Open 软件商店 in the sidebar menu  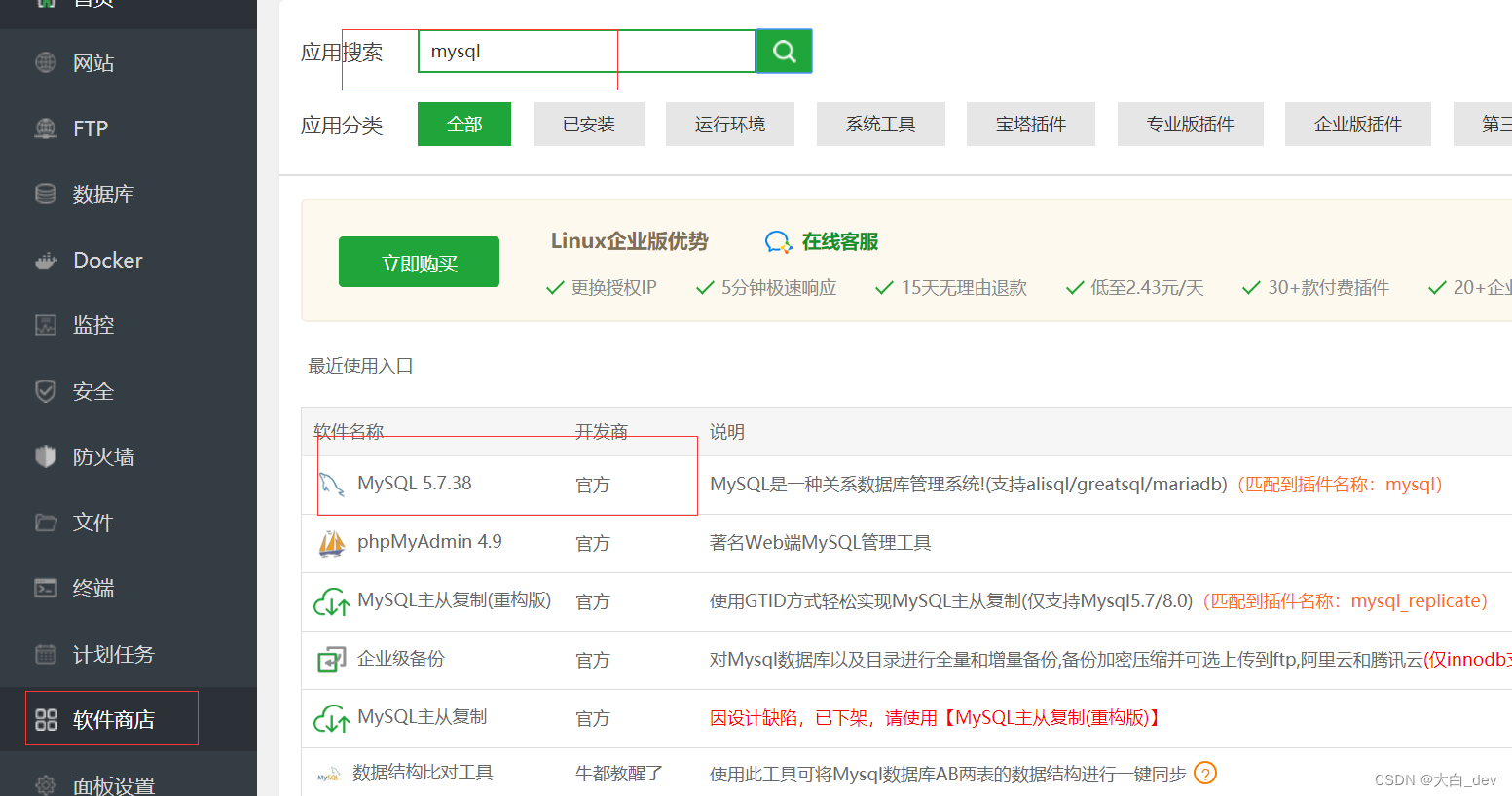114,719
